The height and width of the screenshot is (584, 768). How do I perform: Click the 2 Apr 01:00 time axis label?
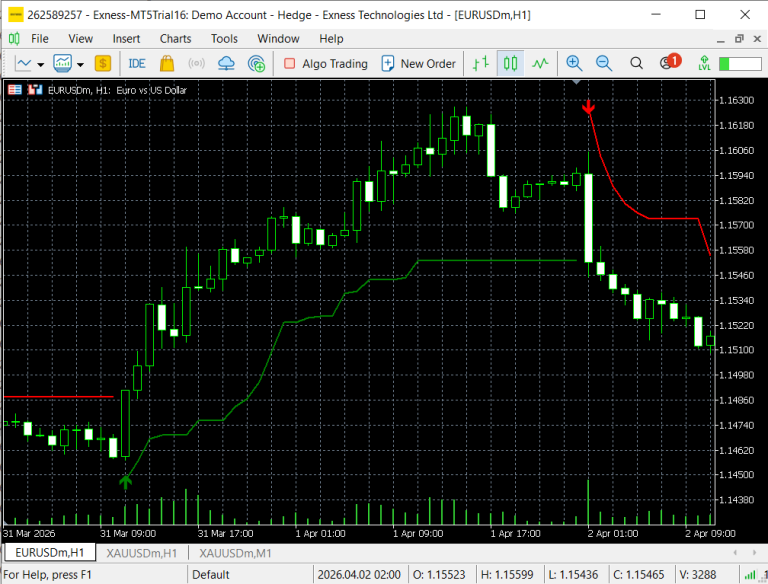(613, 534)
